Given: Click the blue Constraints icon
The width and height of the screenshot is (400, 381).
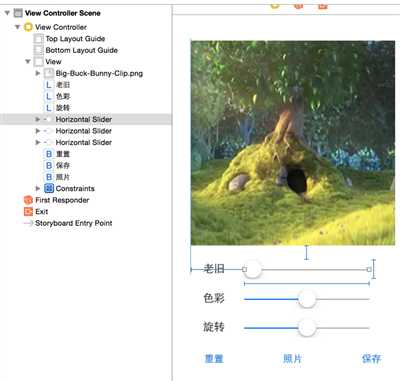Looking at the screenshot, I should (49, 188).
